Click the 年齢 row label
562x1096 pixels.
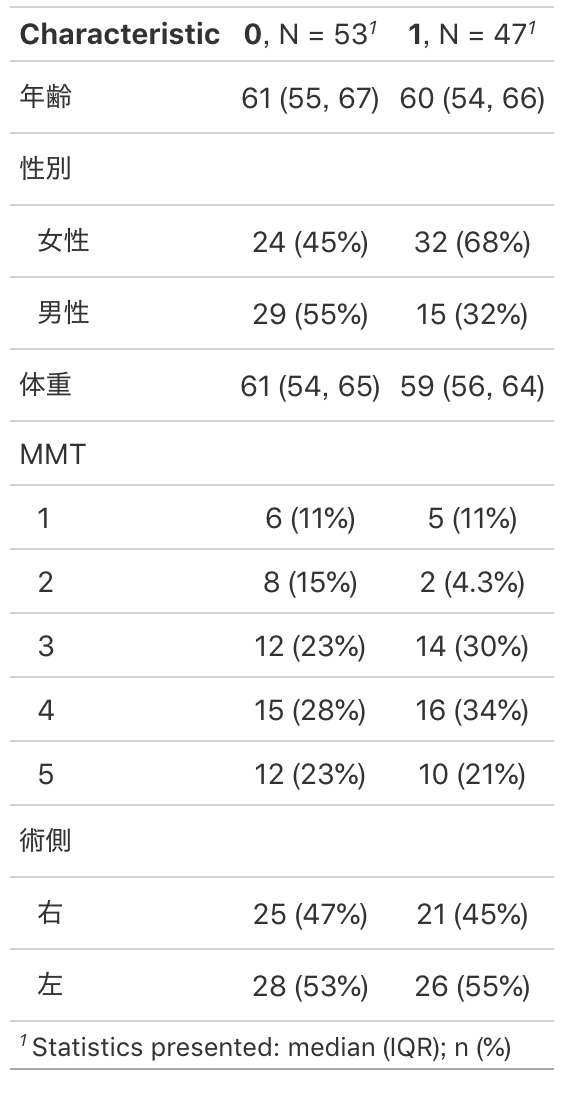45,97
